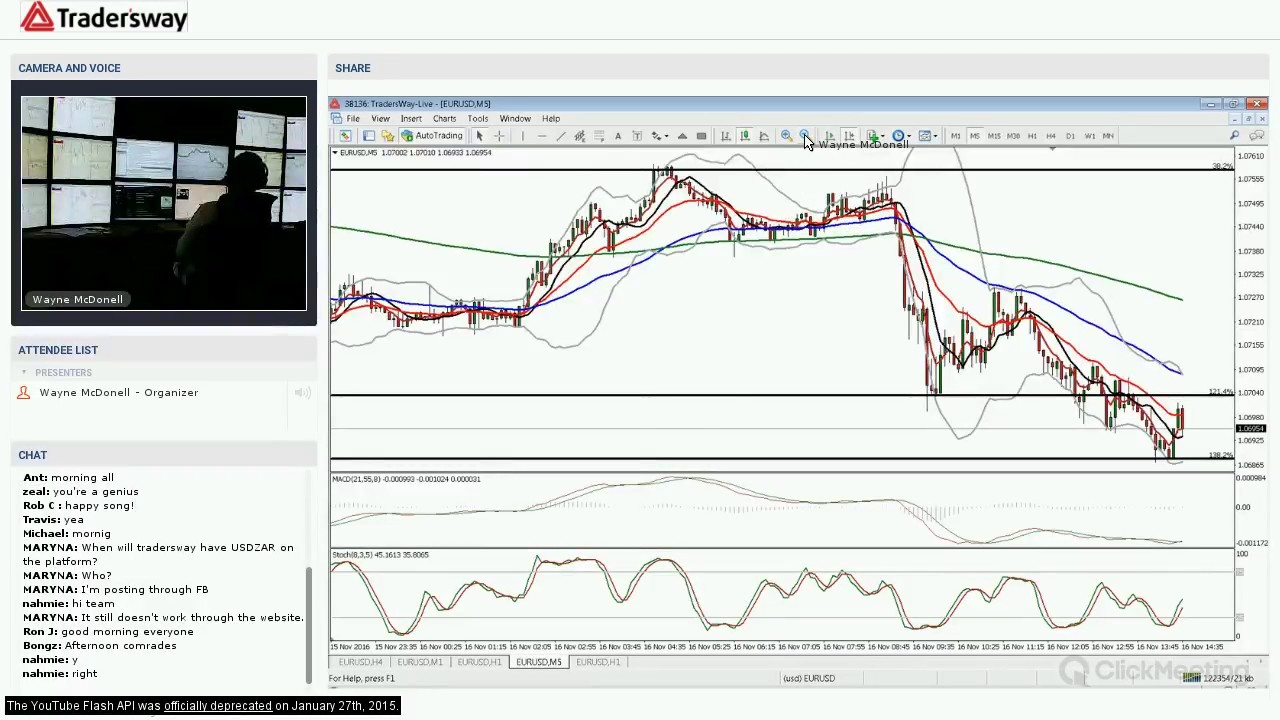Toggle the AutoTrading button

click(432, 135)
